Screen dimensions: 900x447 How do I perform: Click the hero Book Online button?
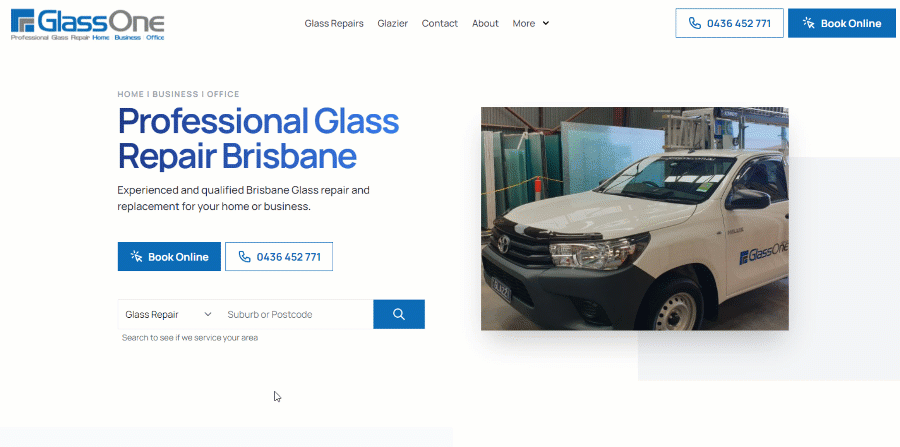(169, 256)
